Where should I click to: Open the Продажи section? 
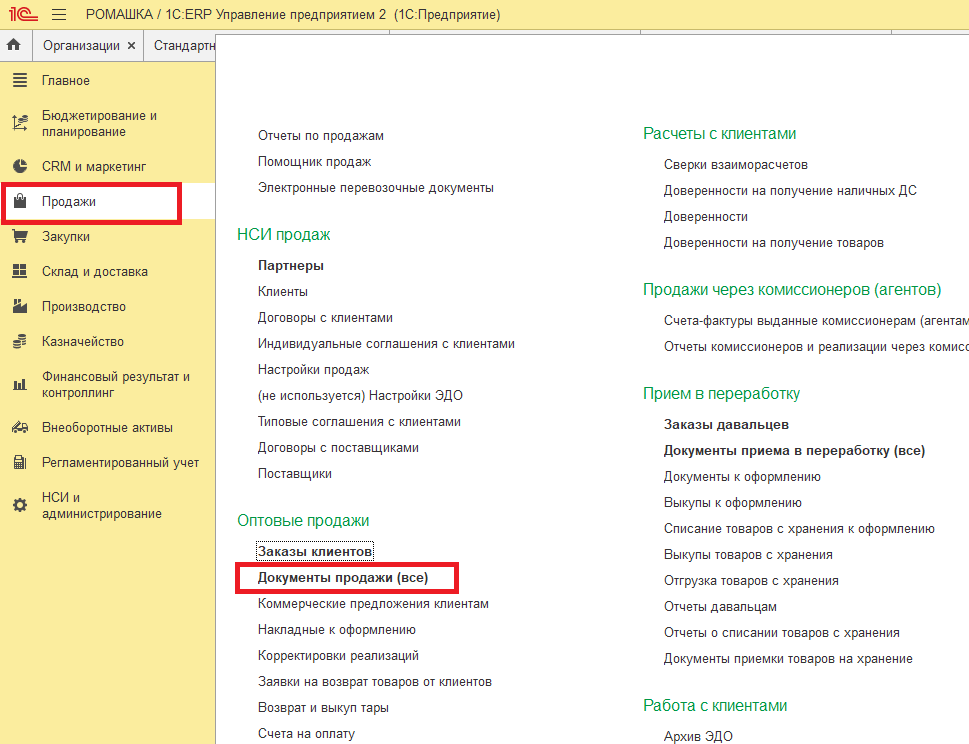[69, 201]
